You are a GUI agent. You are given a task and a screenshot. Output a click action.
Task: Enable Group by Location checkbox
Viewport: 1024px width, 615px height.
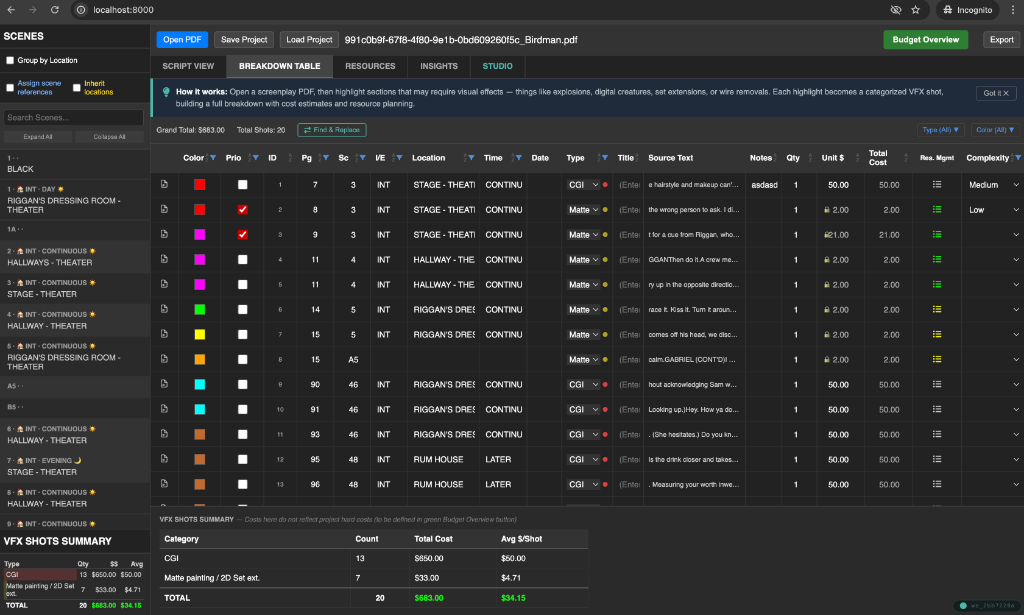(x=10, y=60)
